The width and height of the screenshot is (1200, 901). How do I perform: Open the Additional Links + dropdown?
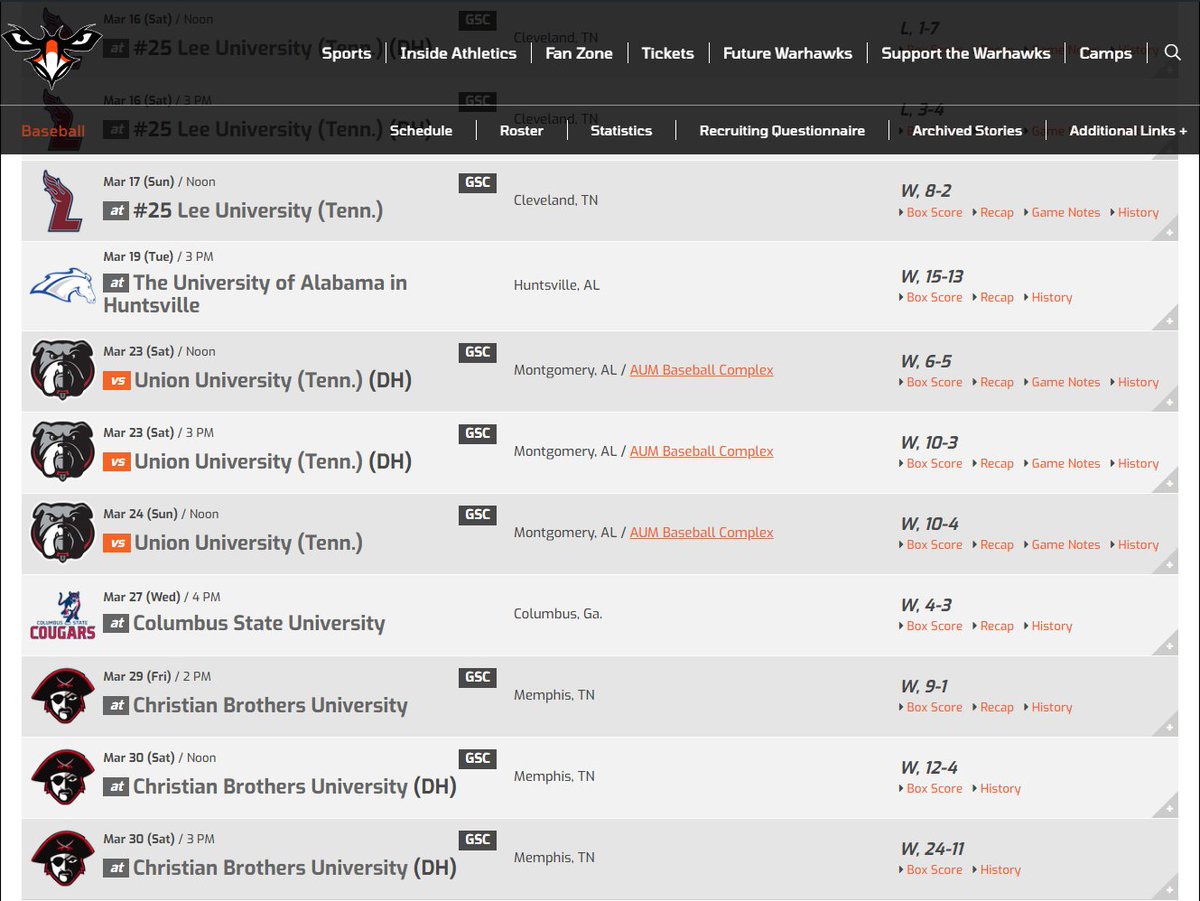1128,130
